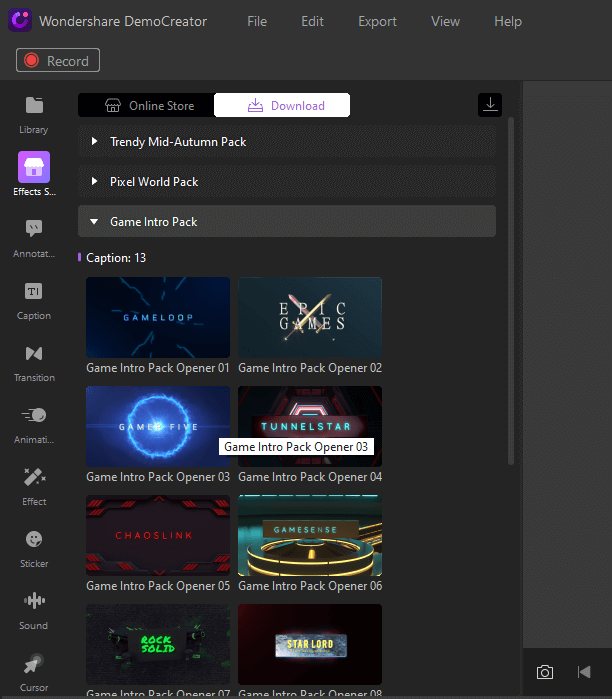The width and height of the screenshot is (612, 699).
Task: Open the Sticker panel
Action: coord(34,549)
